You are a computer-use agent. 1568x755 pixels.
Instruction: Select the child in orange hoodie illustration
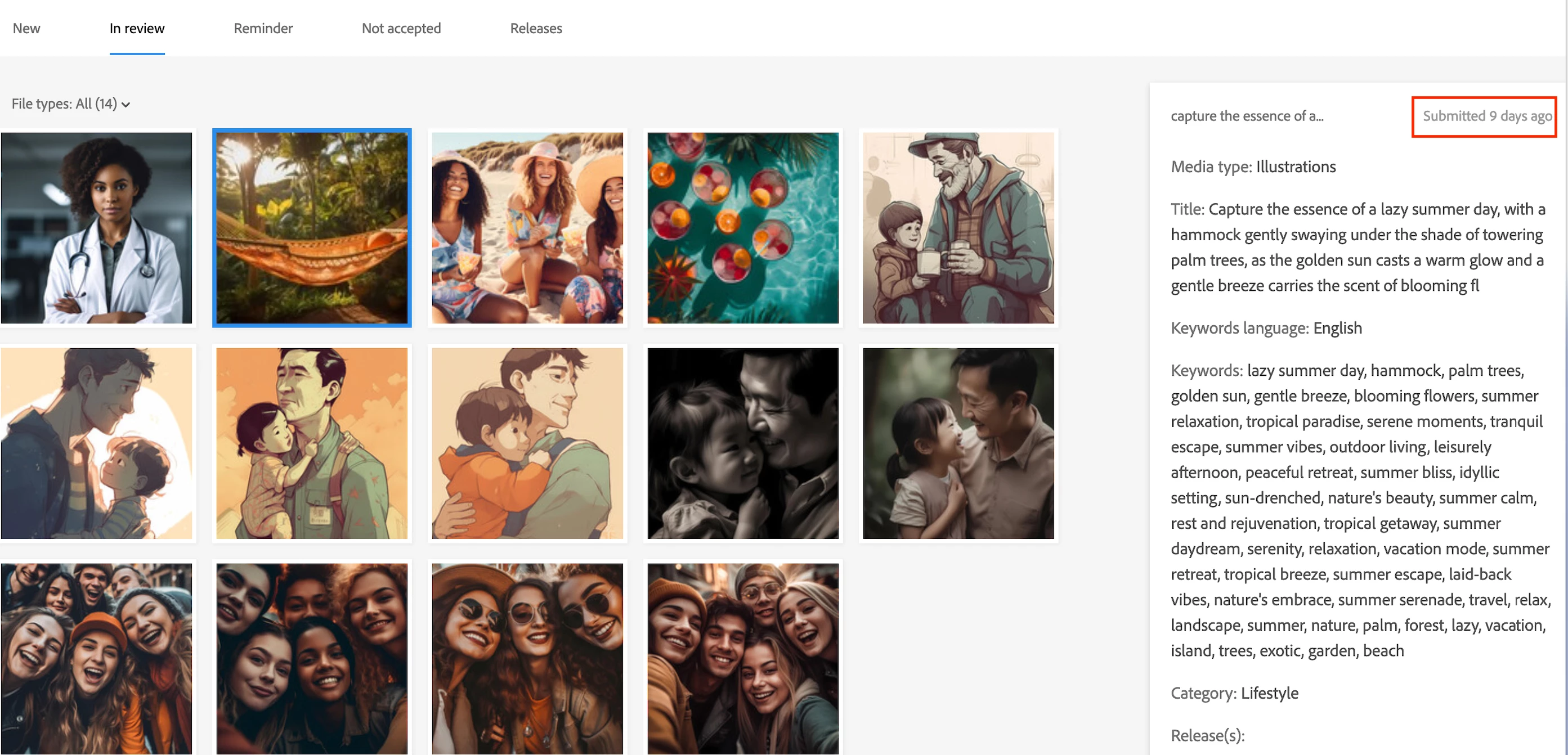tap(527, 443)
